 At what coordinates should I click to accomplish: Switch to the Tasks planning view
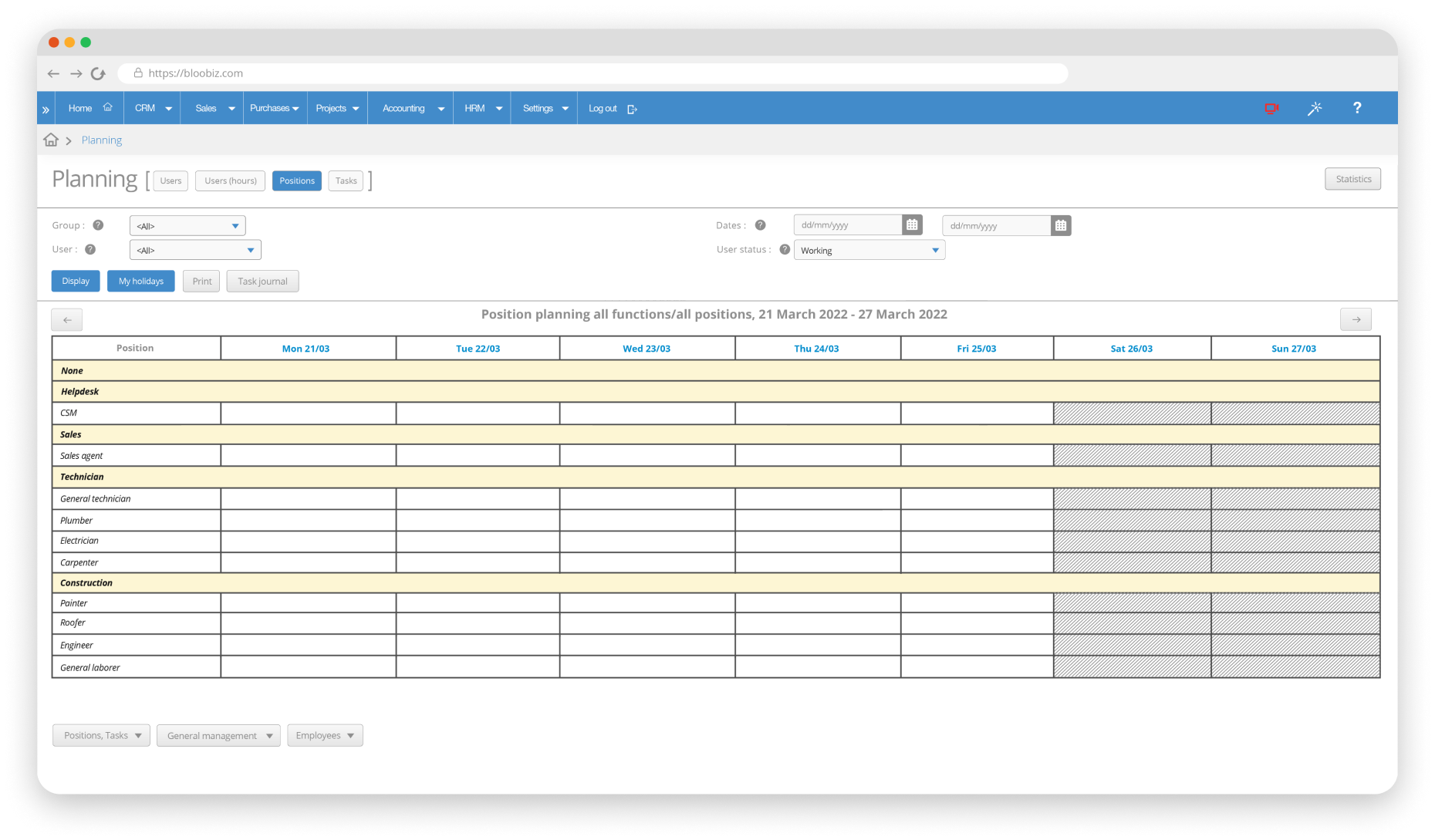point(346,180)
